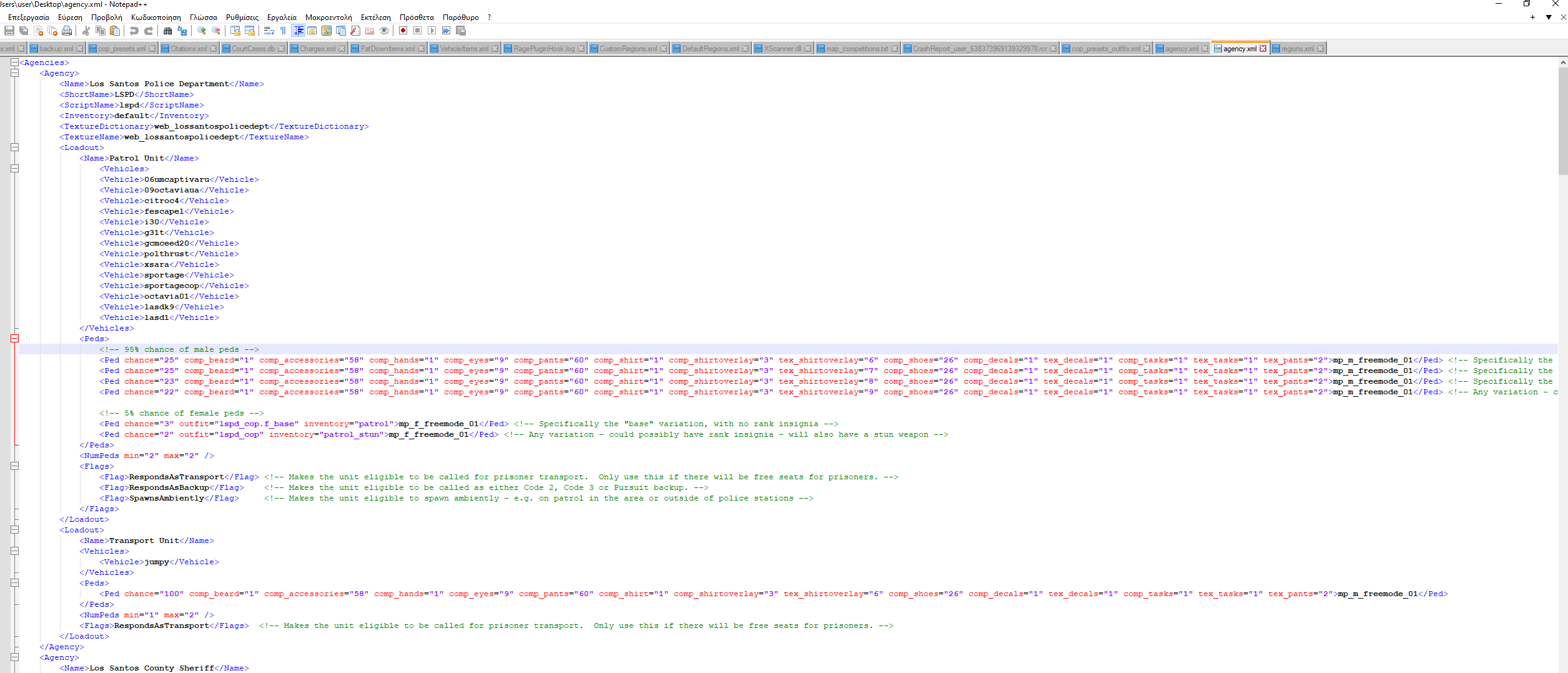Collapse the Flags fold marker
The width and height of the screenshot is (1568, 673).
(14, 466)
